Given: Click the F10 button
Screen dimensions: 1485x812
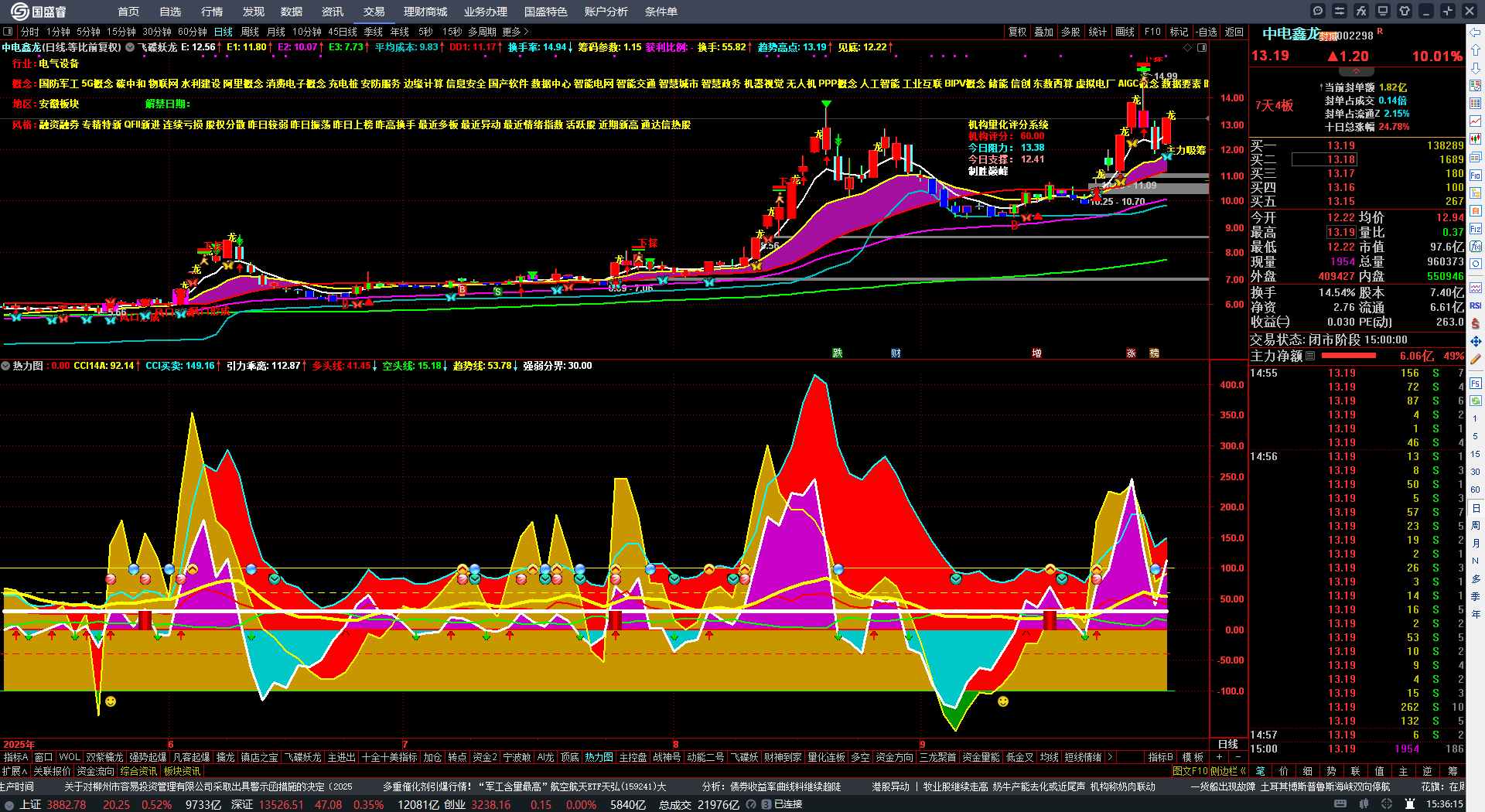Looking at the screenshot, I should point(1152,32).
